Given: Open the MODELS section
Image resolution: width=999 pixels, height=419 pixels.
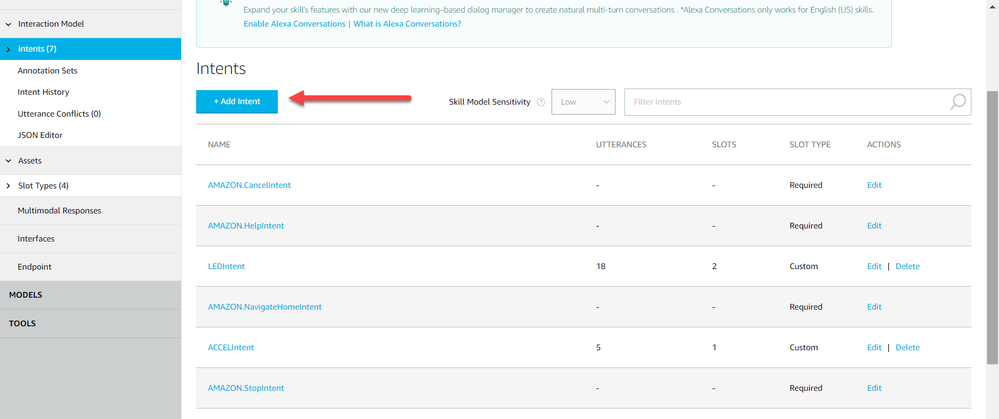Looking at the screenshot, I should [x=25, y=295].
